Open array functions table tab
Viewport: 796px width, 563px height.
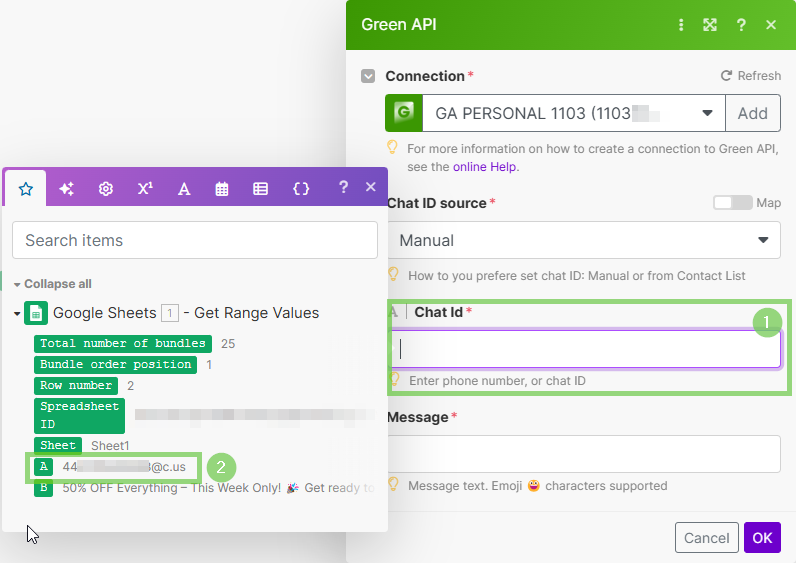click(261, 188)
